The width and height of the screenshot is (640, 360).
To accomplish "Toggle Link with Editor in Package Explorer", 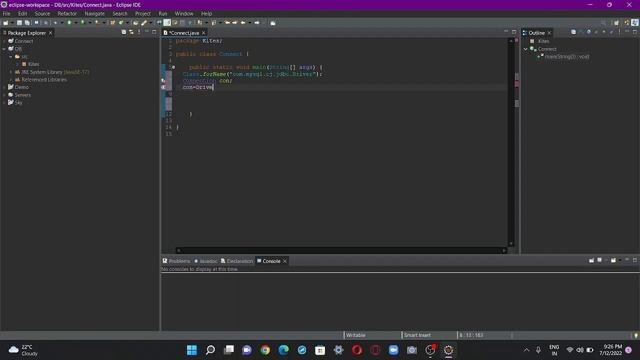I will coord(131,32).
